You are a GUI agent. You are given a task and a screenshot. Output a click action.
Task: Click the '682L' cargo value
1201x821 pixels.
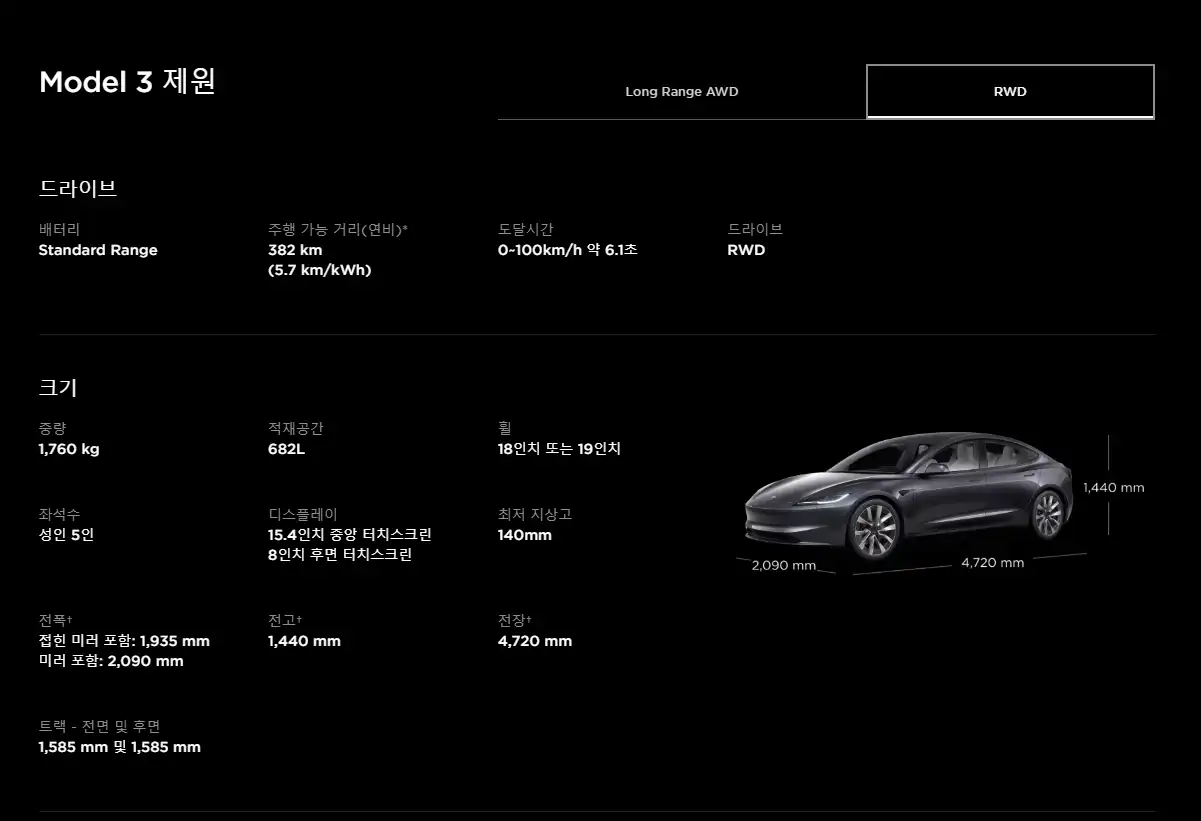tap(286, 449)
